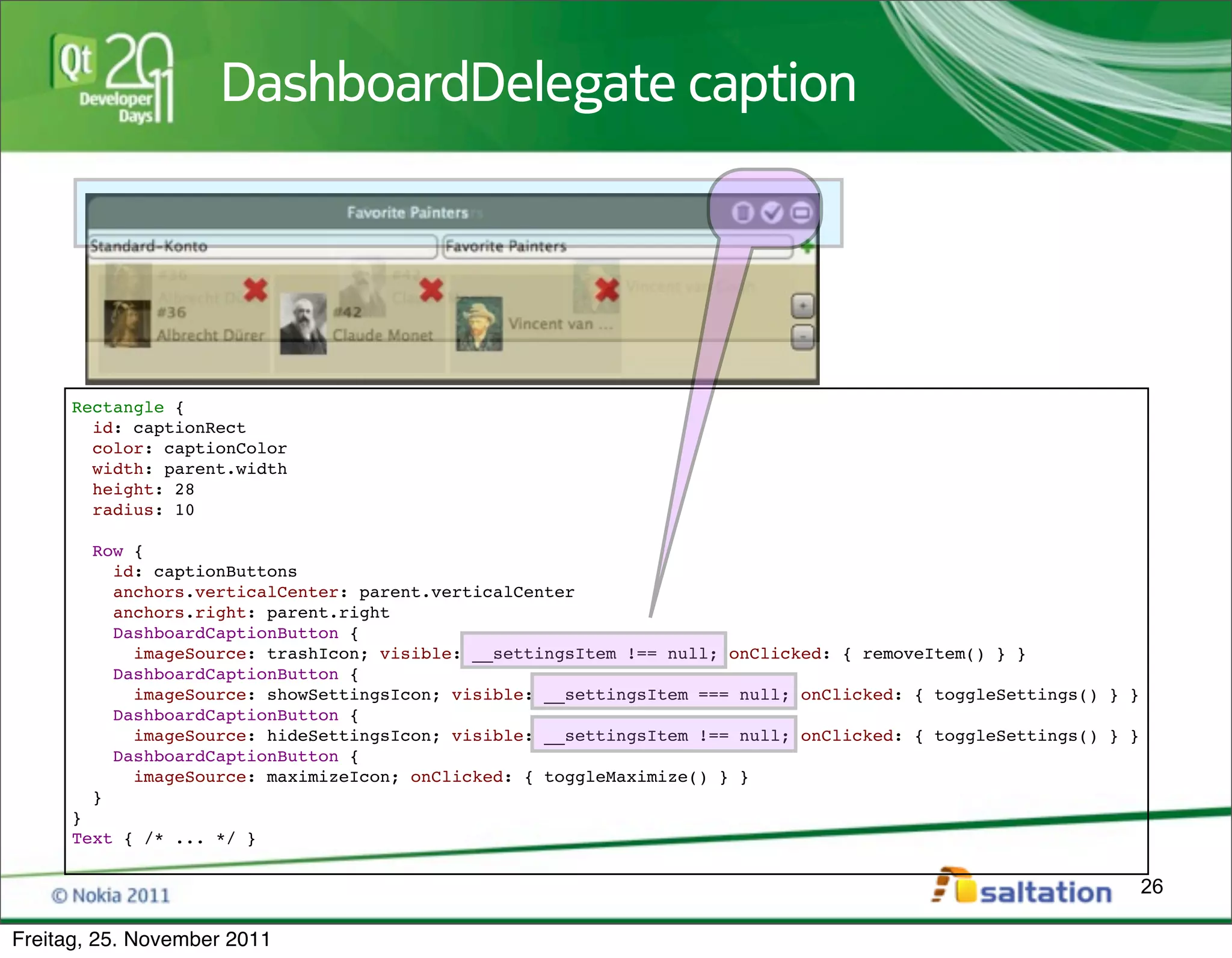Click the 'width: parent.width' line
The width and height of the screenshot is (1232, 958).
point(189,469)
